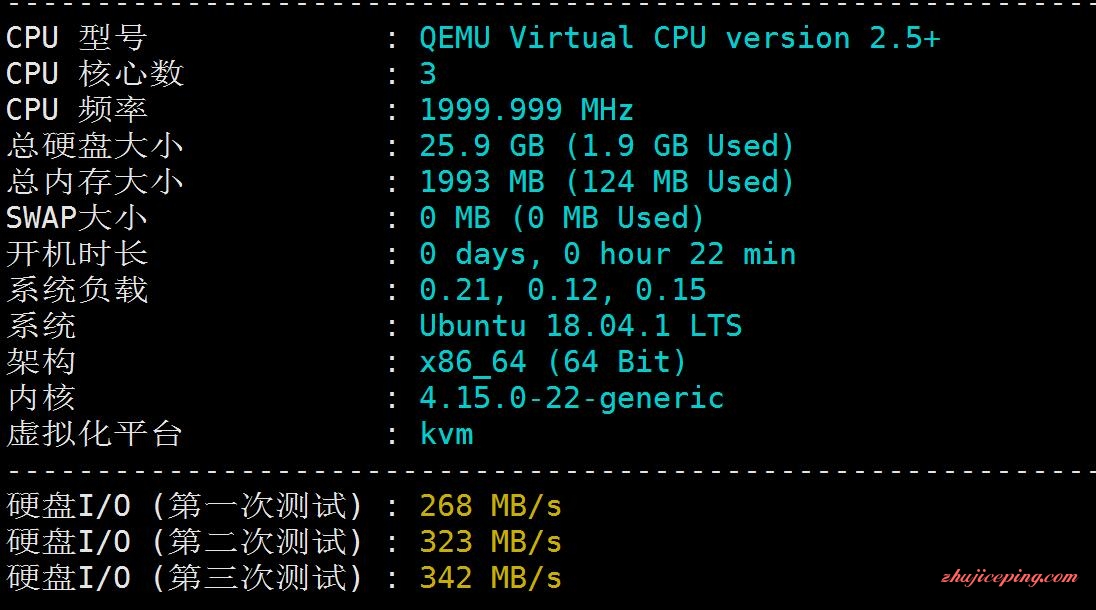Click the zhujiceping.com watermark link
1096x610 pixels.
click(1009, 577)
